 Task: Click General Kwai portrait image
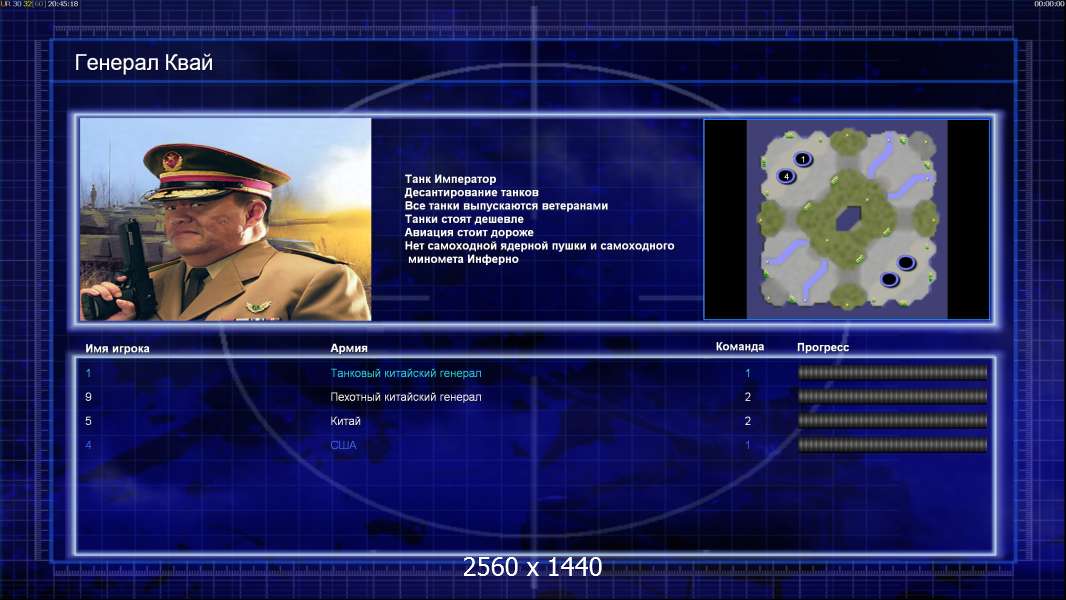click(226, 219)
